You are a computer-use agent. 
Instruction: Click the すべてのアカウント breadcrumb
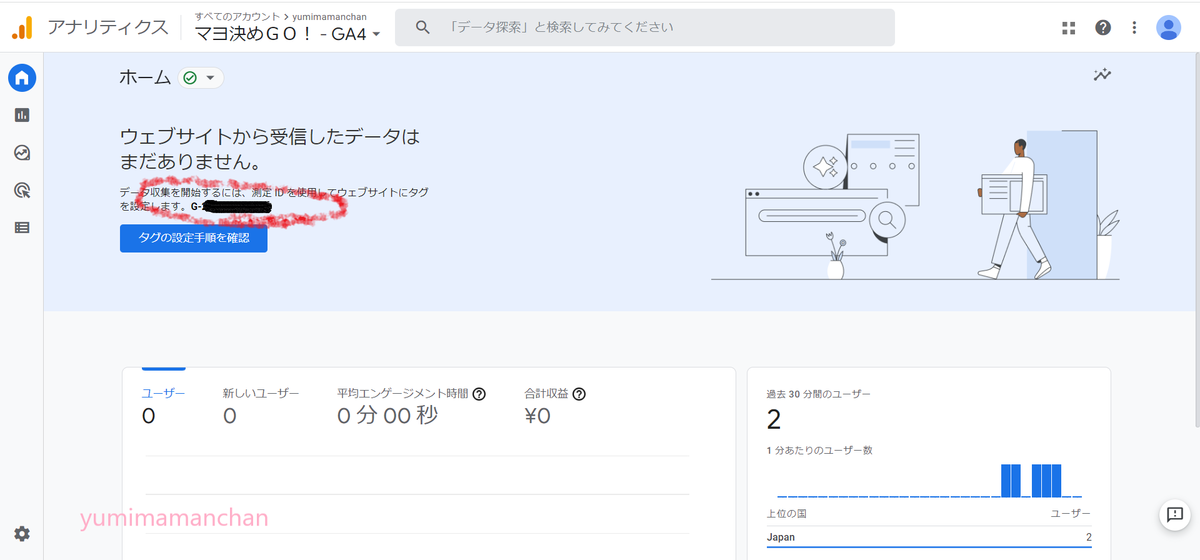click(x=236, y=17)
